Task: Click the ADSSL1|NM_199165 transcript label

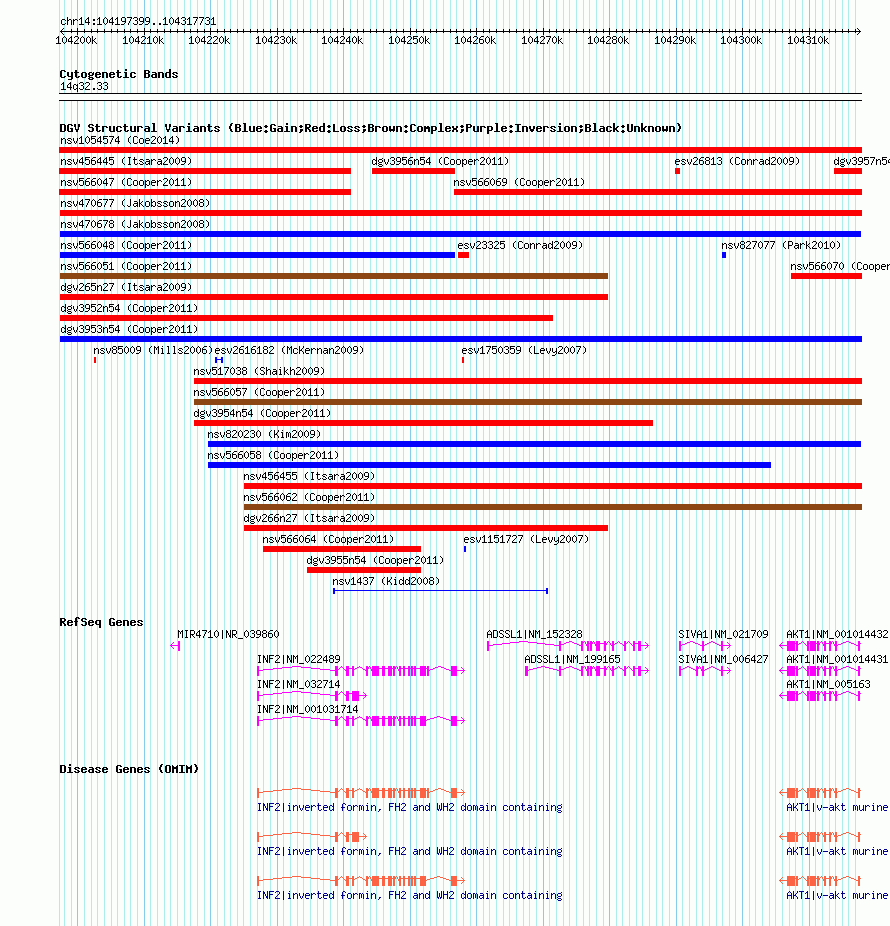Action: pos(572,659)
